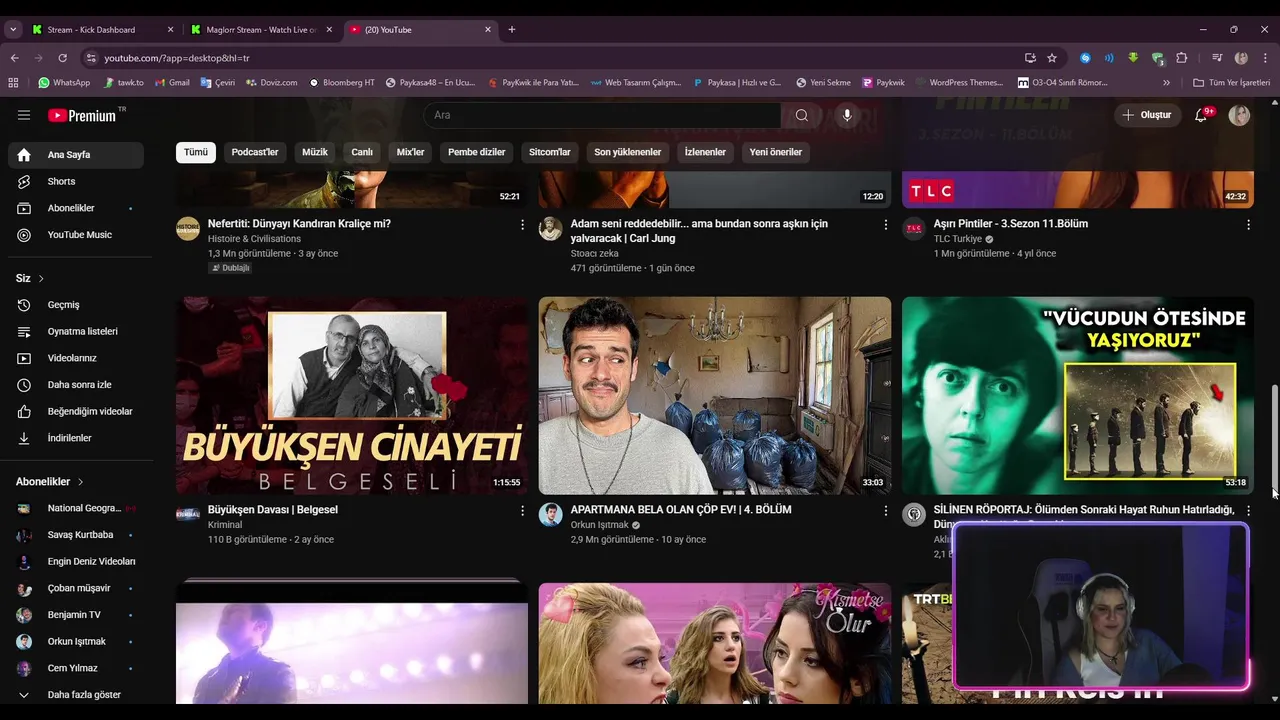Screen dimensions: 1280x720
Task: Open Savaş Kurtbaba subscription
Action: 76,535
